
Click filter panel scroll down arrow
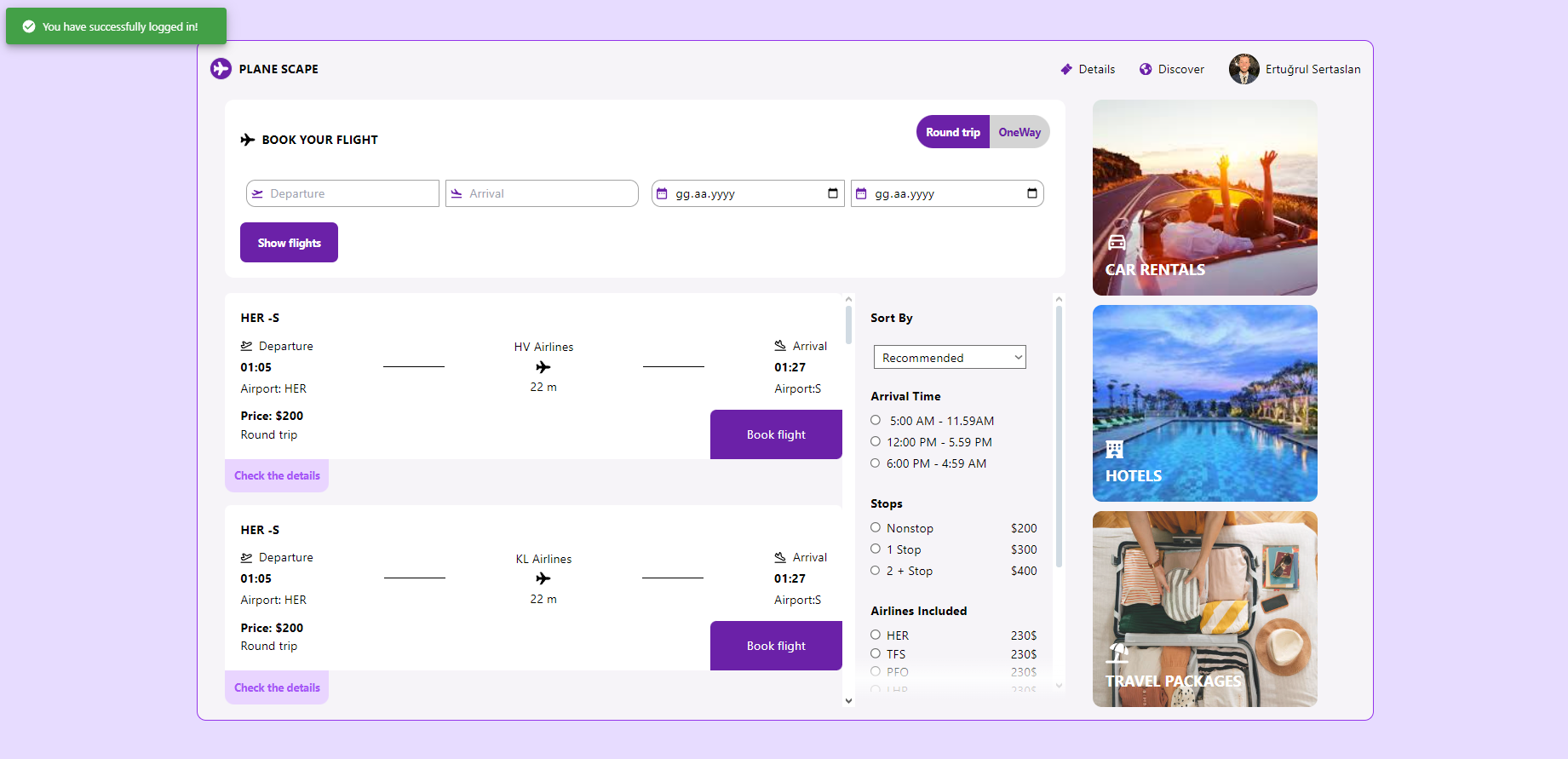pos(1059,685)
